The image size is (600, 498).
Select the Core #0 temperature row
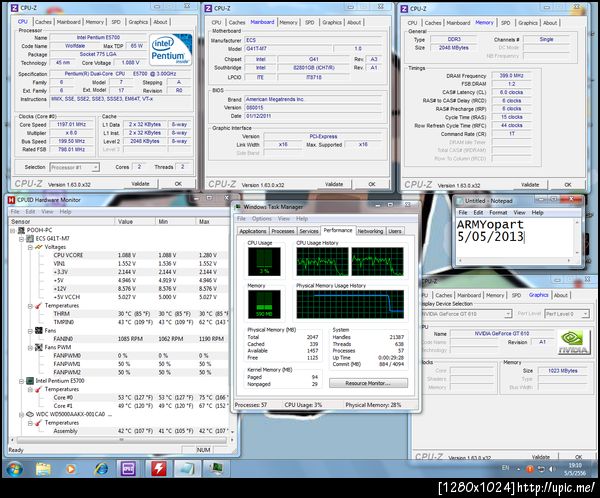click(x=119, y=397)
